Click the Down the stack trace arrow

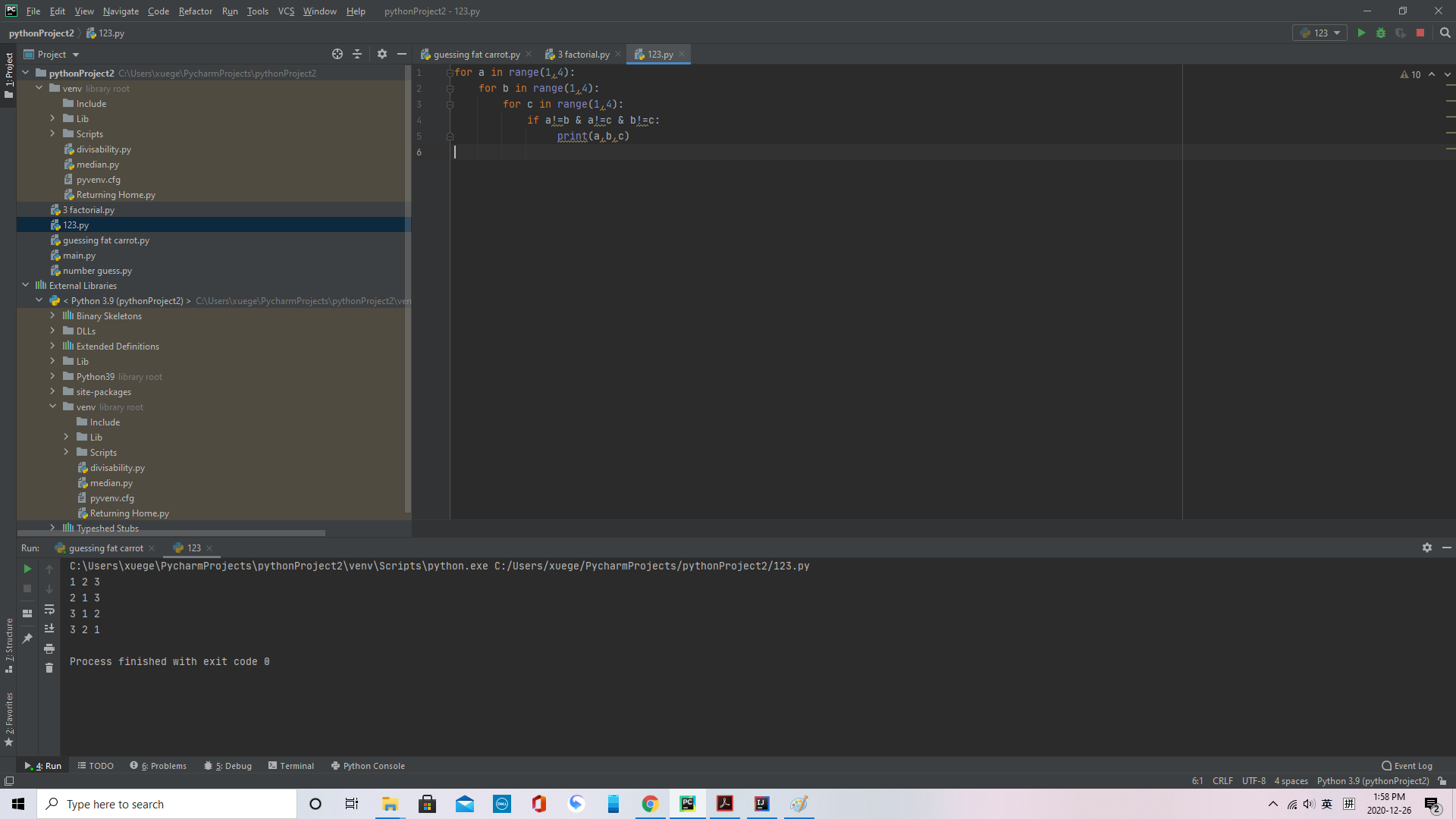(x=49, y=588)
